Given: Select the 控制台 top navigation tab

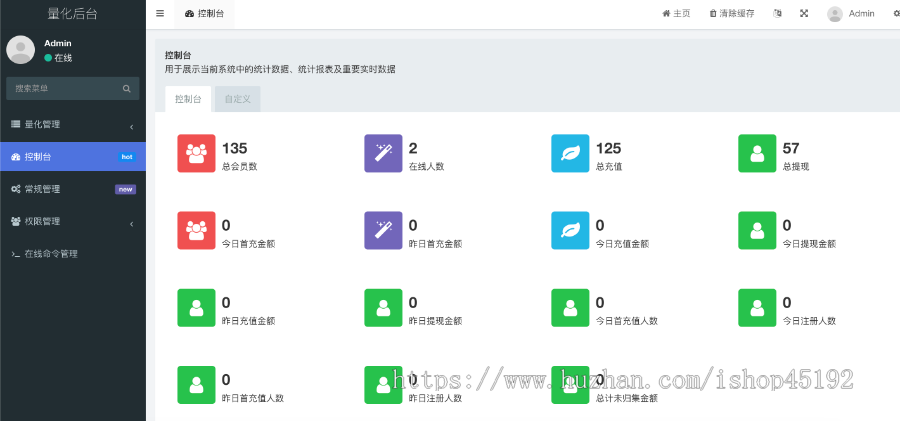Looking at the screenshot, I should (x=204, y=14).
